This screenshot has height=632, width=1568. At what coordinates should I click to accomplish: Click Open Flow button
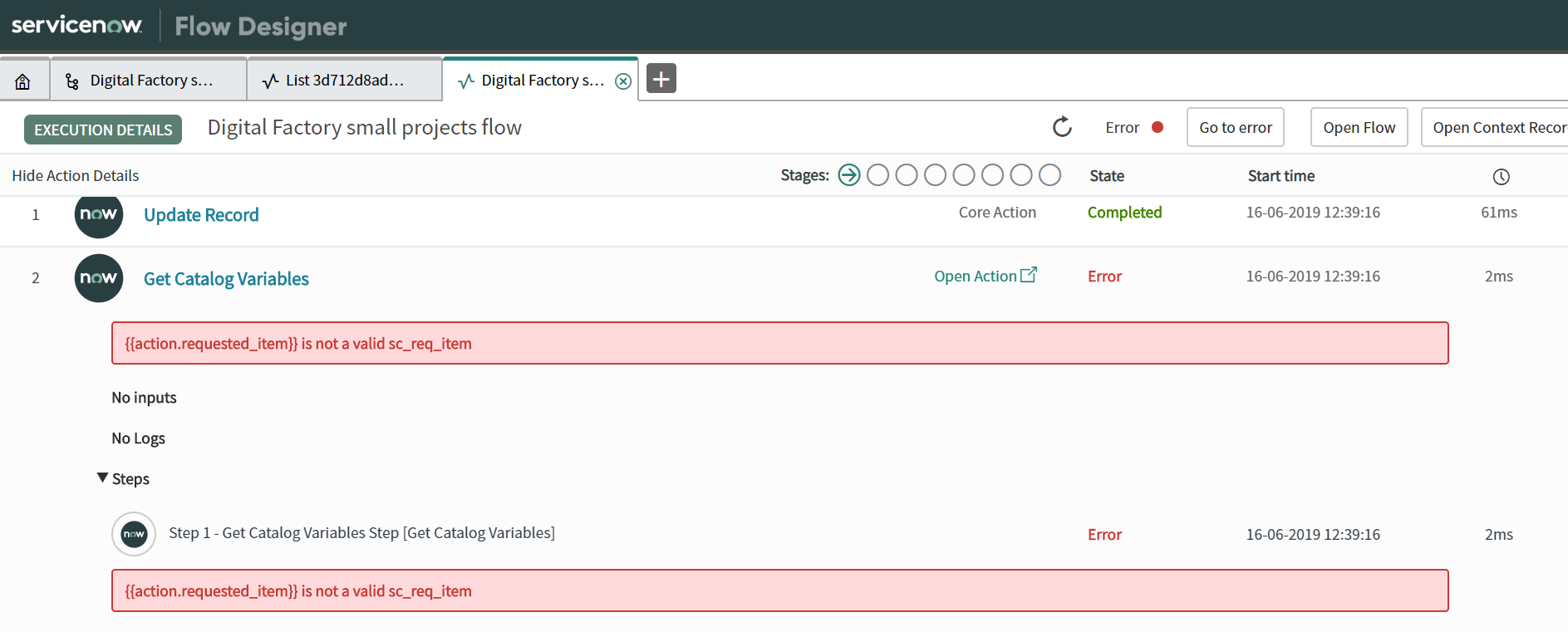1359,127
